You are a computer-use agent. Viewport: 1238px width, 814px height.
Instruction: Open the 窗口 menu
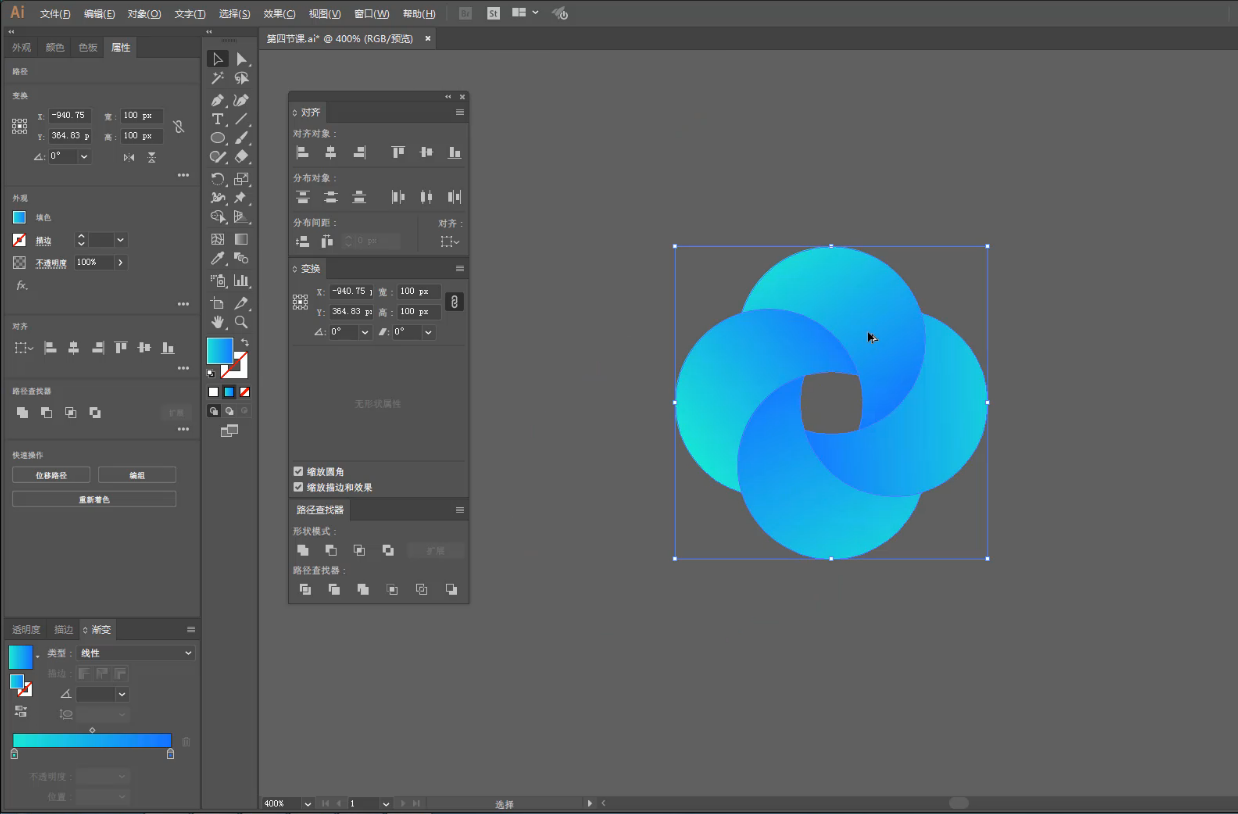pyautogui.click(x=371, y=14)
